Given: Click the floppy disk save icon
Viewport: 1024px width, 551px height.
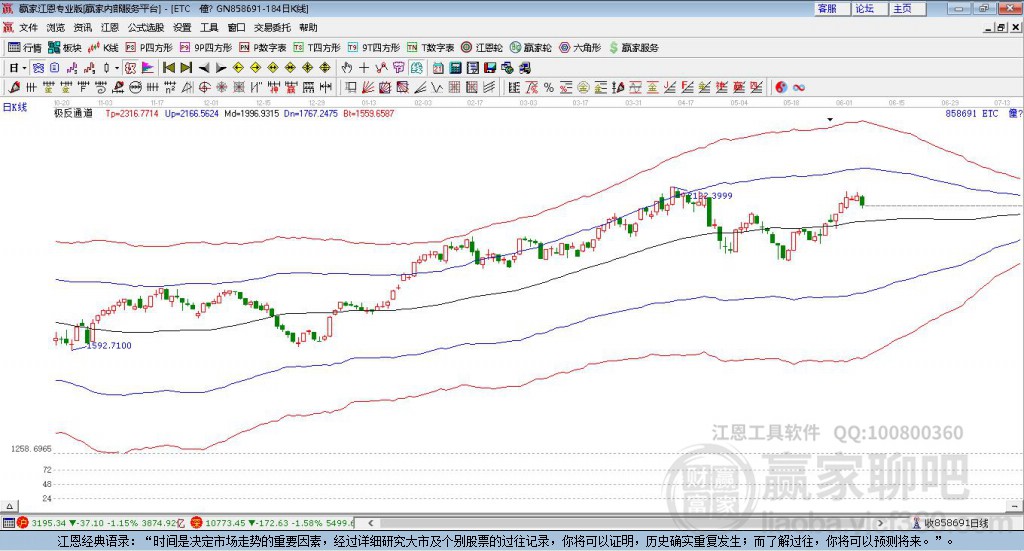Looking at the screenshot, I should tap(490, 68).
